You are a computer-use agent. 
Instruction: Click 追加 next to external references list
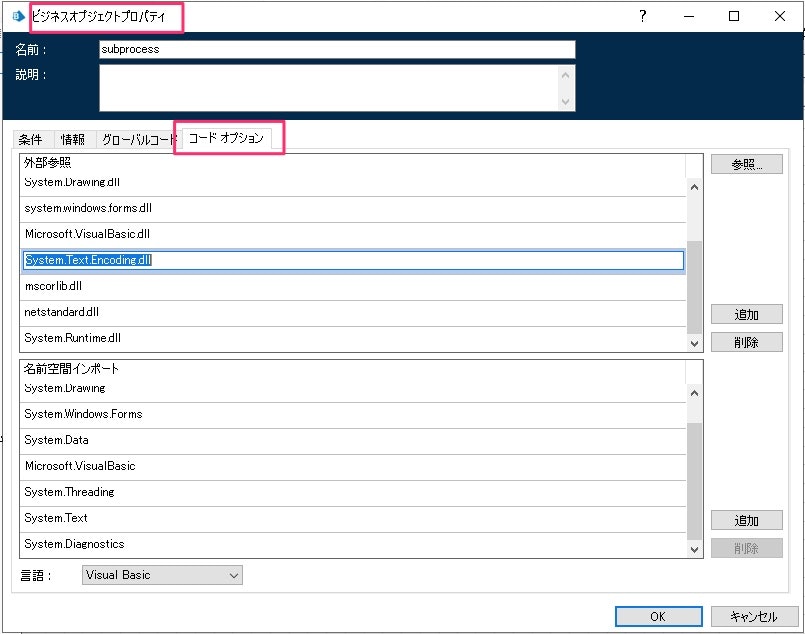pyautogui.click(x=746, y=314)
